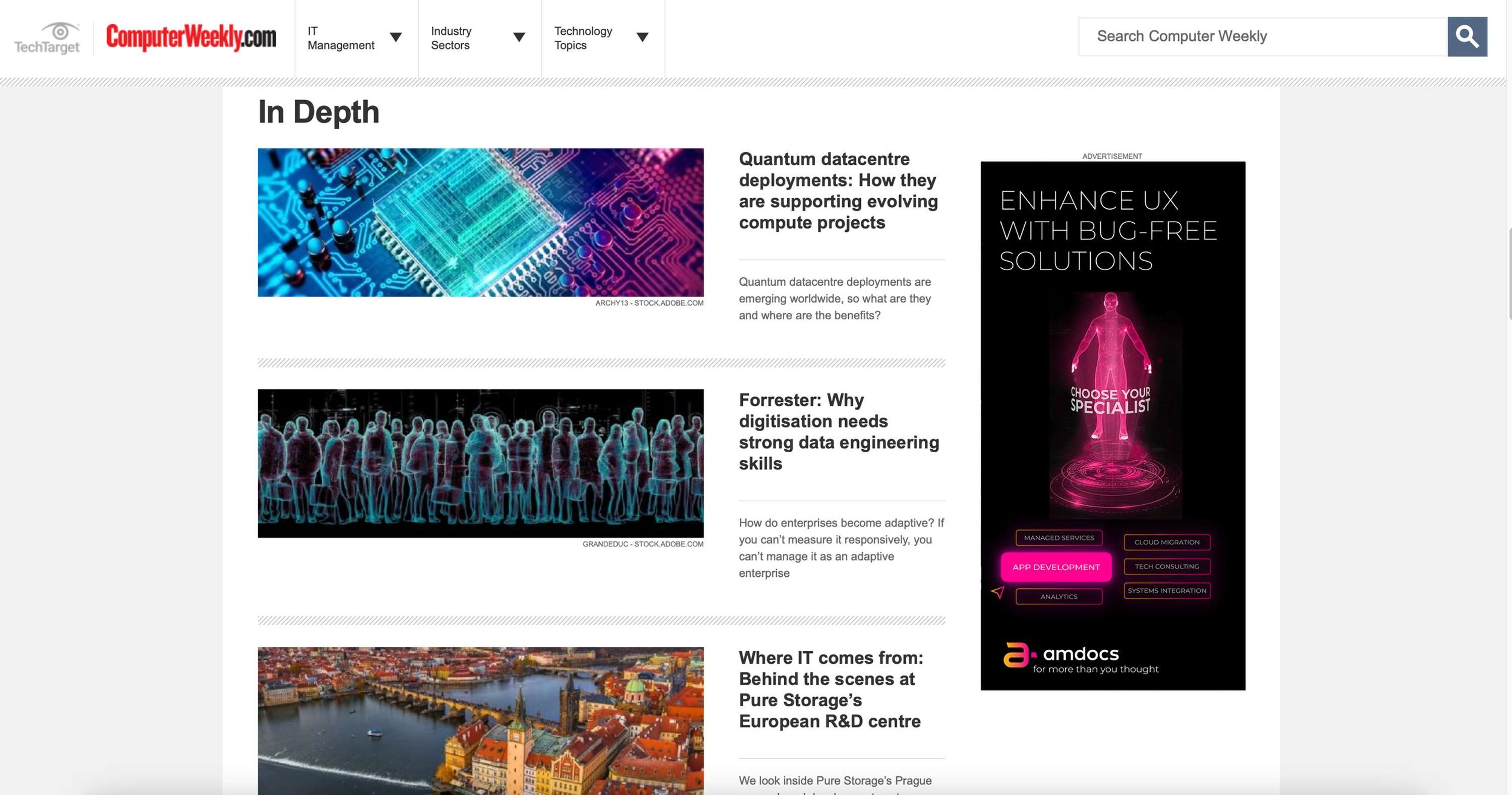Viewport: 1512px width, 795px height.
Task: Expand the Technology Topics dropdown arrow
Action: click(x=643, y=38)
